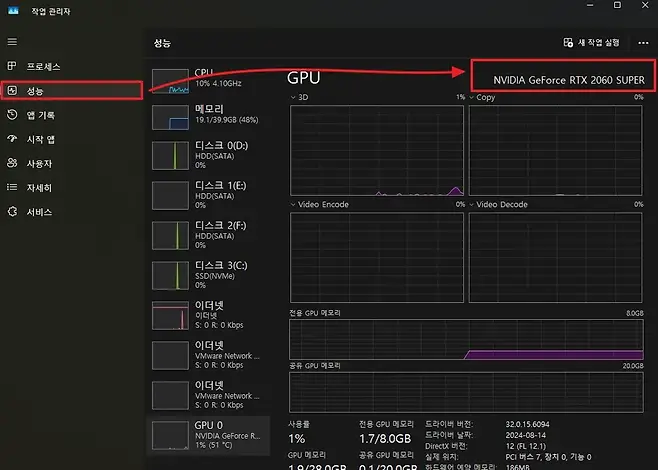
Task: Open the 3D engine dropdown chevron
Action: [293, 97]
